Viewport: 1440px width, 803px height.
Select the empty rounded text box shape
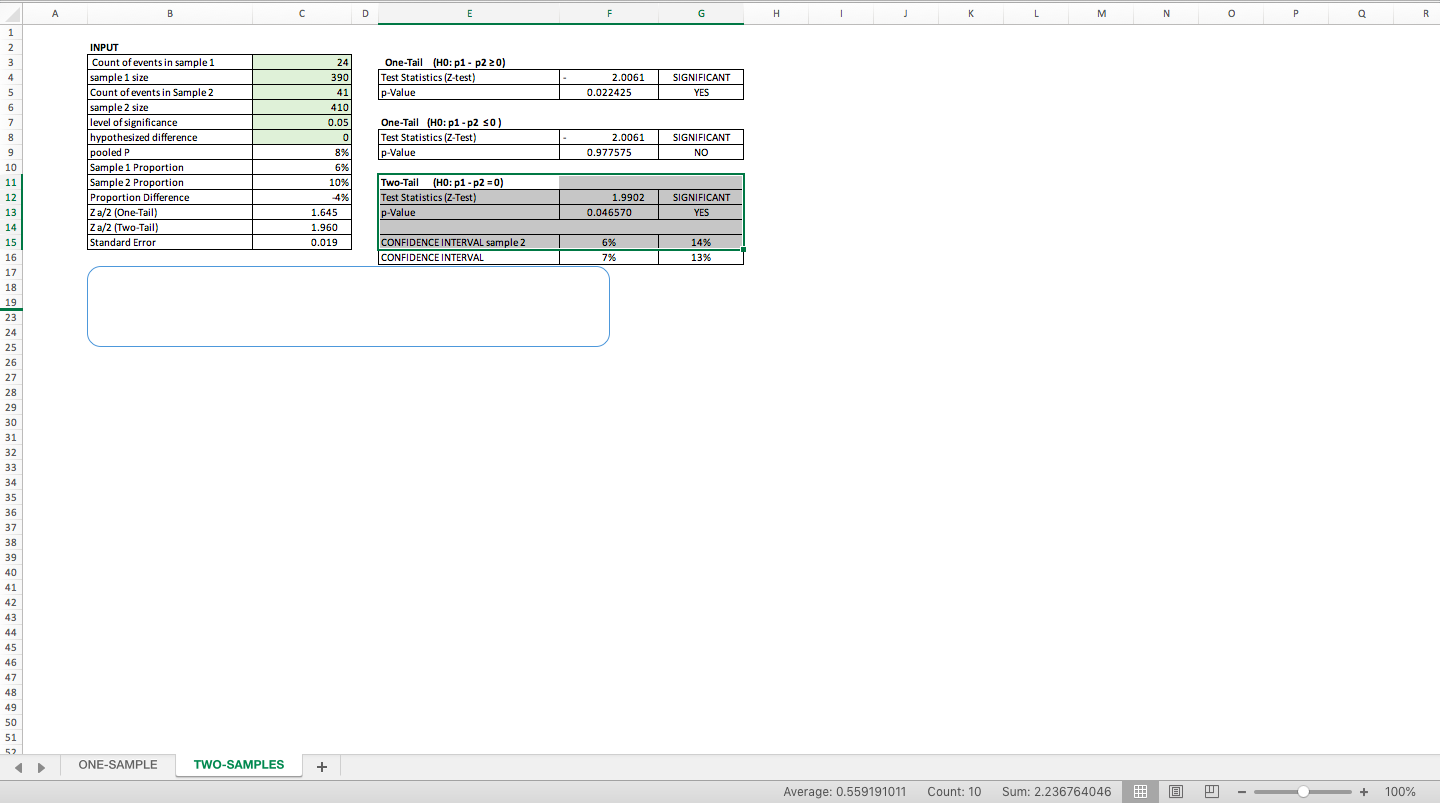(348, 307)
